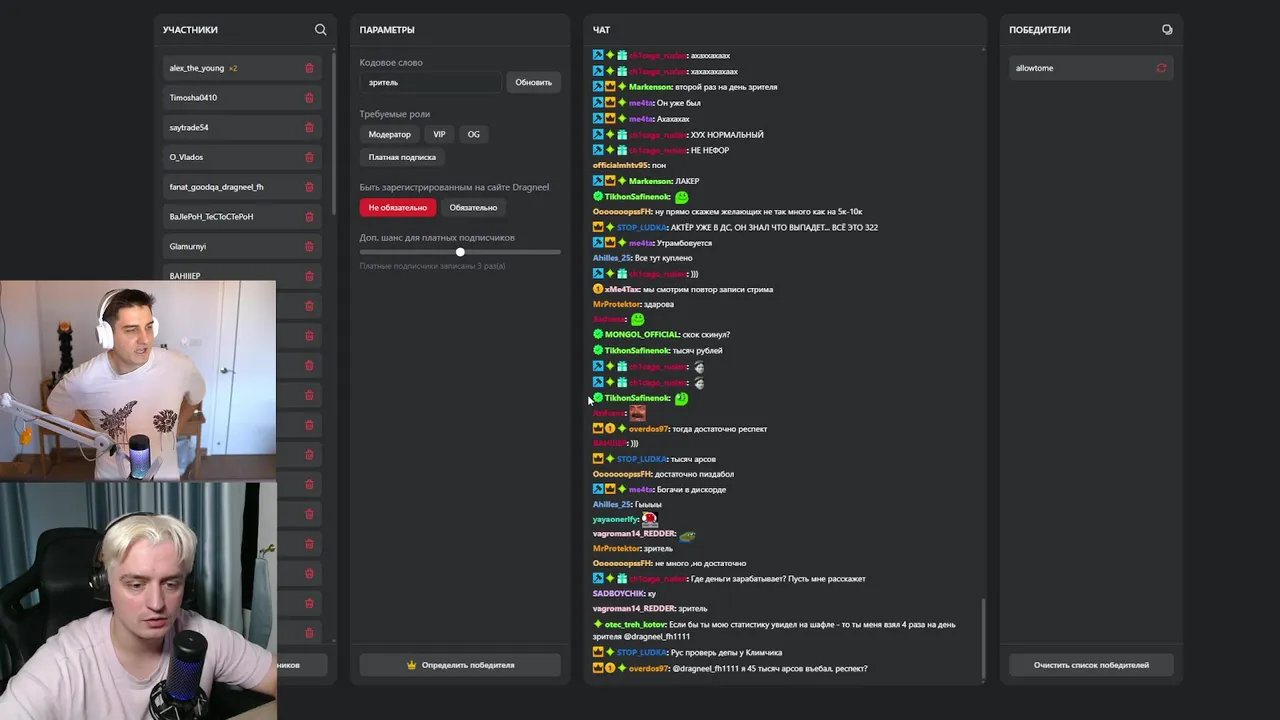Reroll winner allowtome with refresh icon
Viewport: 1280px width, 720px height.
(x=1161, y=68)
